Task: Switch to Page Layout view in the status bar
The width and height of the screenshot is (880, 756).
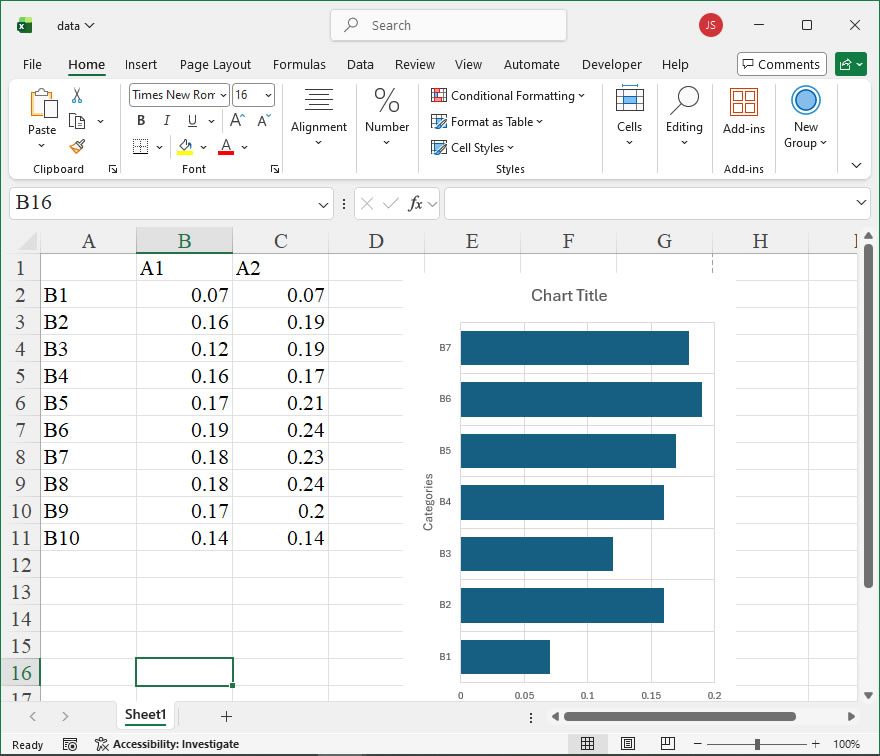Action: (x=627, y=744)
